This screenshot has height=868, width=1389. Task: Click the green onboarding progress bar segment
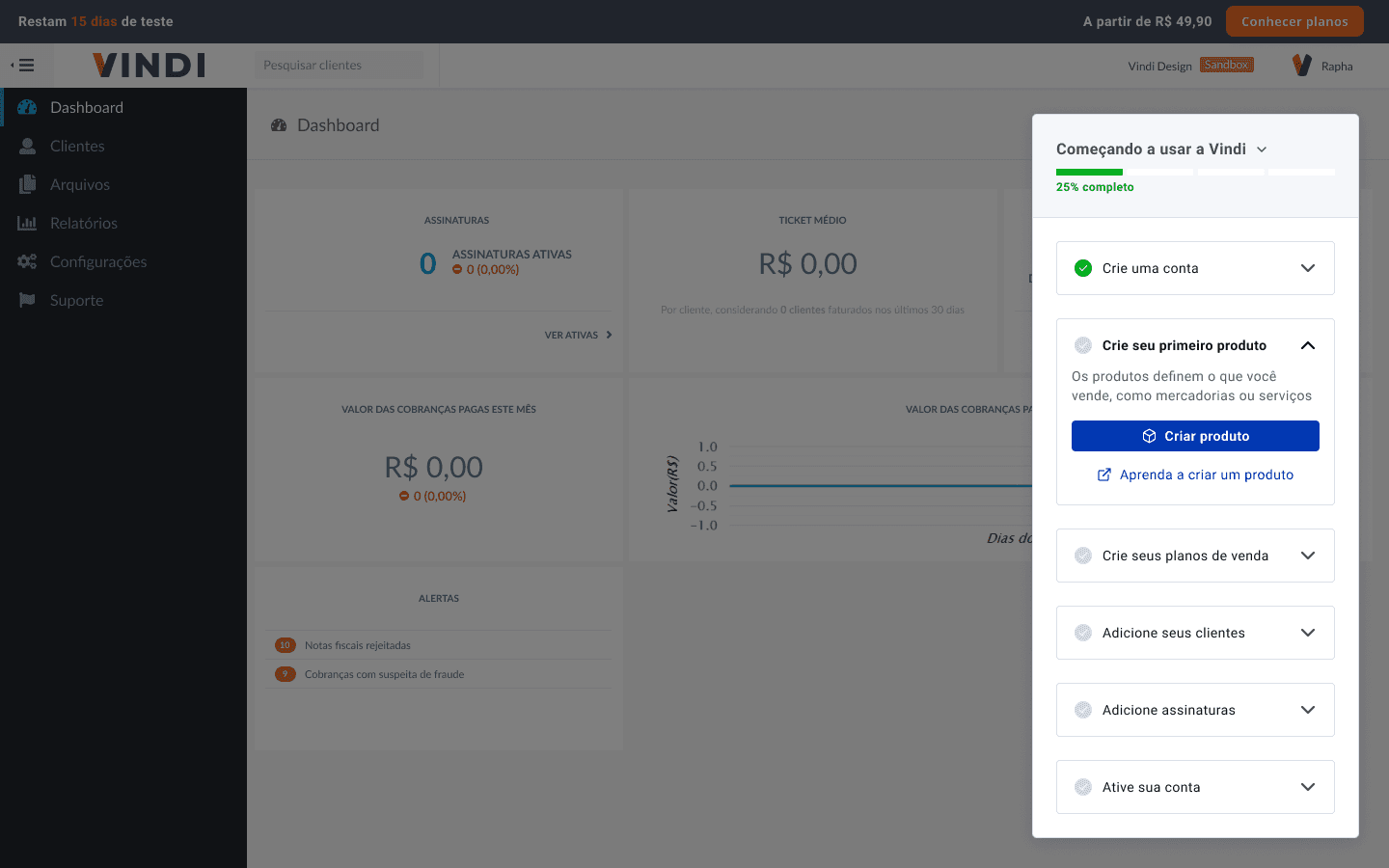(1089, 173)
